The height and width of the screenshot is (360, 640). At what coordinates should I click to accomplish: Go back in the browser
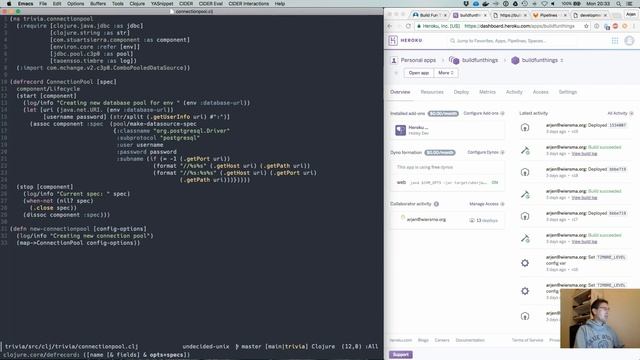390,26
